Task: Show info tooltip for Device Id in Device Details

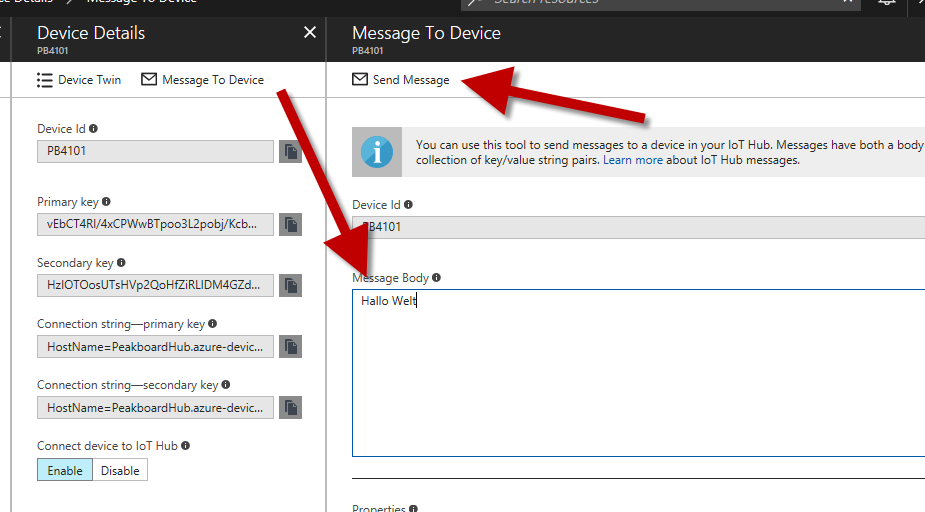Action: click(x=93, y=129)
